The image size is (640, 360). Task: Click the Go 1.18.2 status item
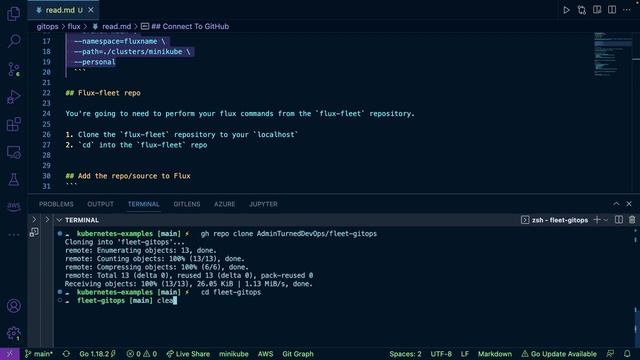[98, 354]
